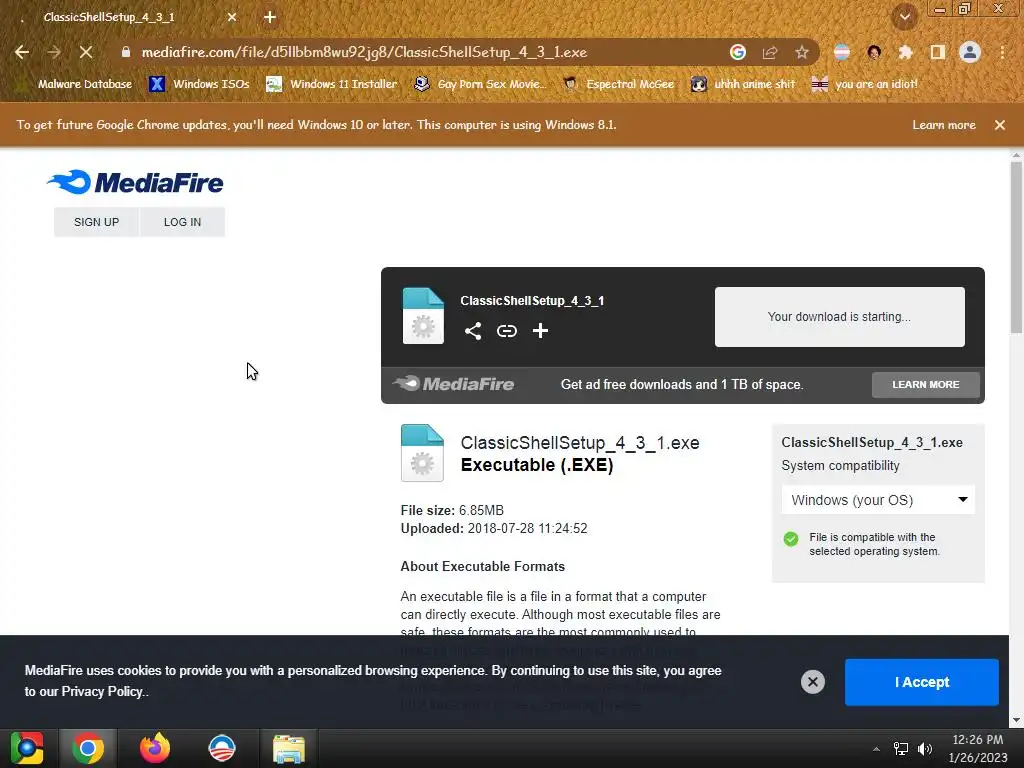Copy link using the chain icon
This screenshot has width=1024, height=768.
[x=507, y=331]
